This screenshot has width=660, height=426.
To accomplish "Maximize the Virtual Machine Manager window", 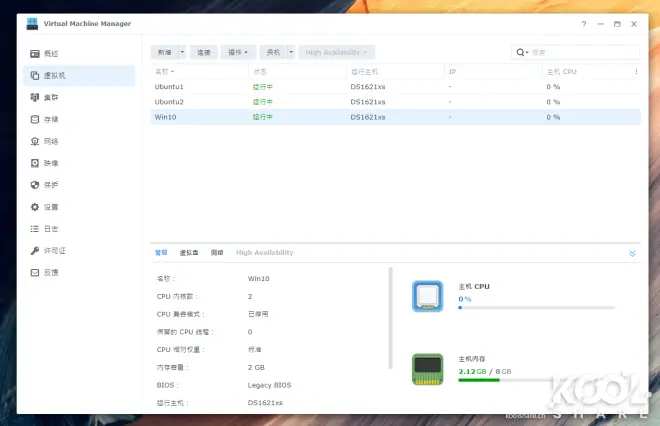I will tap(617, 24).
